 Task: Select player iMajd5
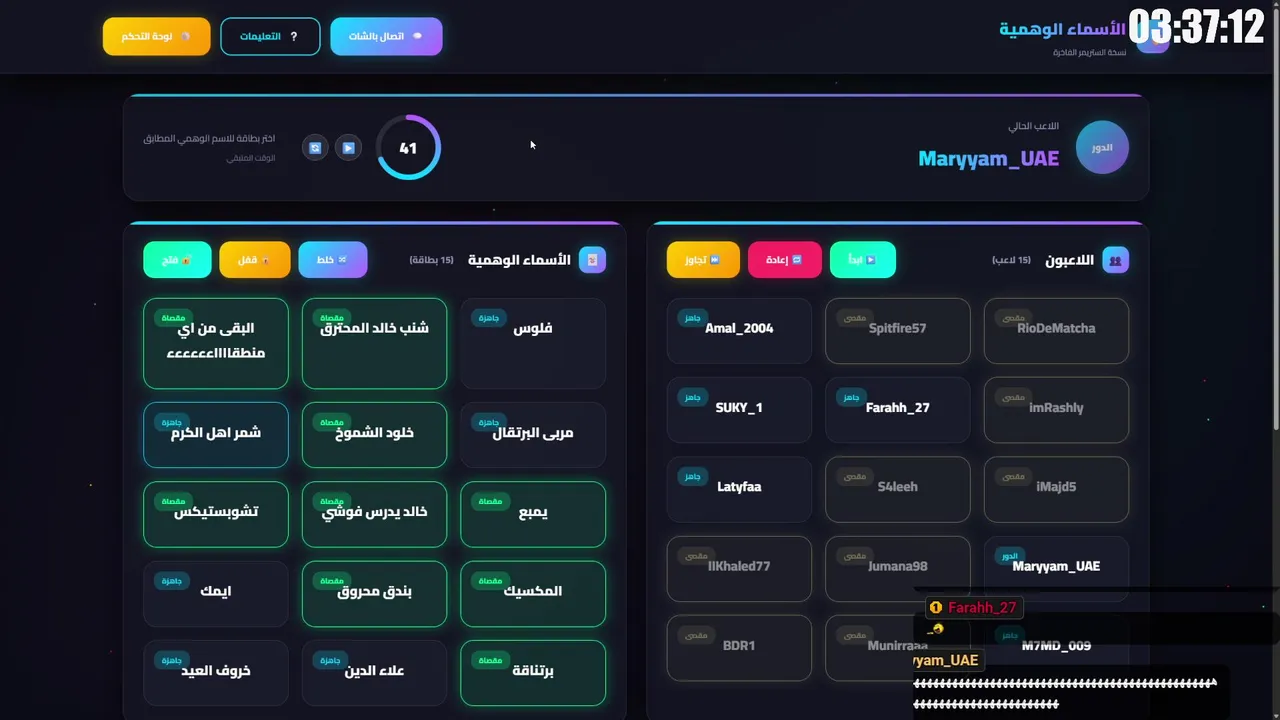(1056, 489)
